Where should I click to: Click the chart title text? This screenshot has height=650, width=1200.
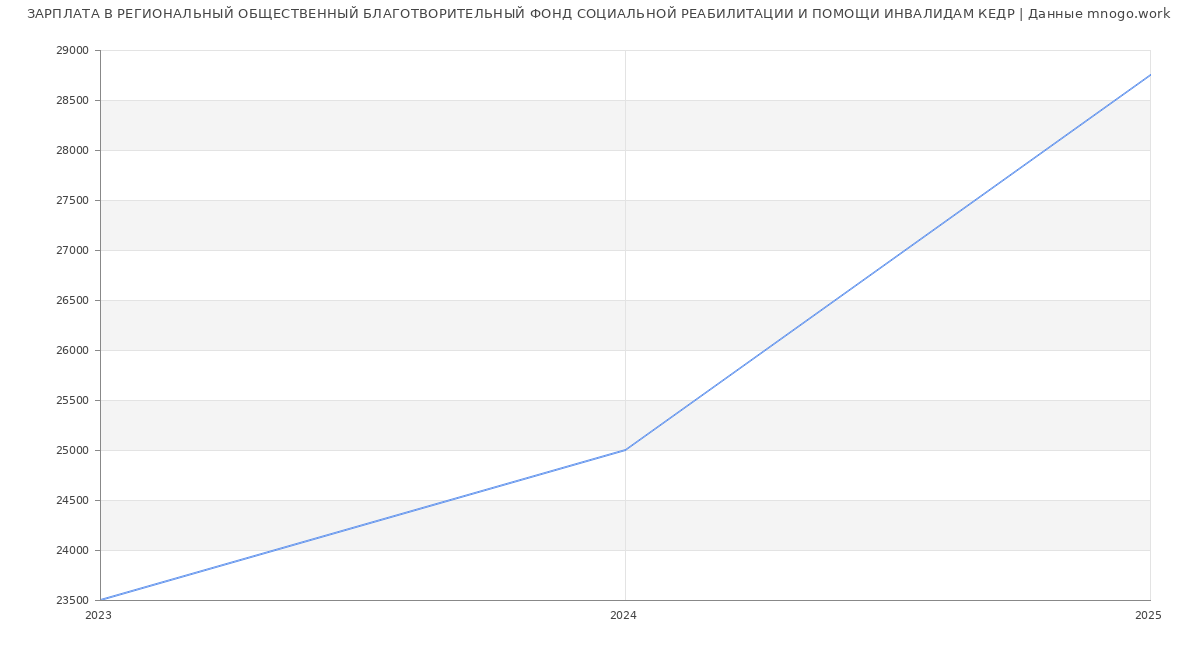point(598,14)
